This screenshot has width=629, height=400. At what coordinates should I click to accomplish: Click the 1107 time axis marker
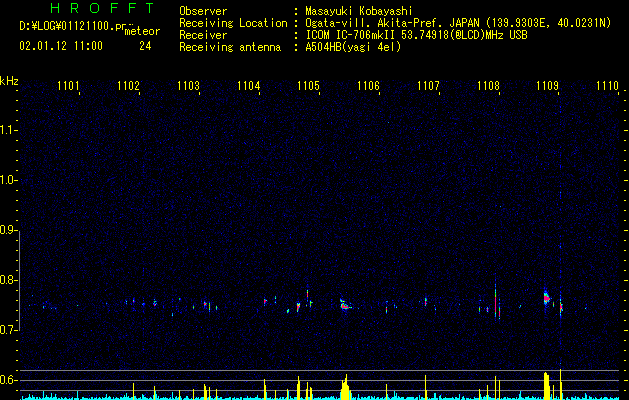click(x=428, y=85)
